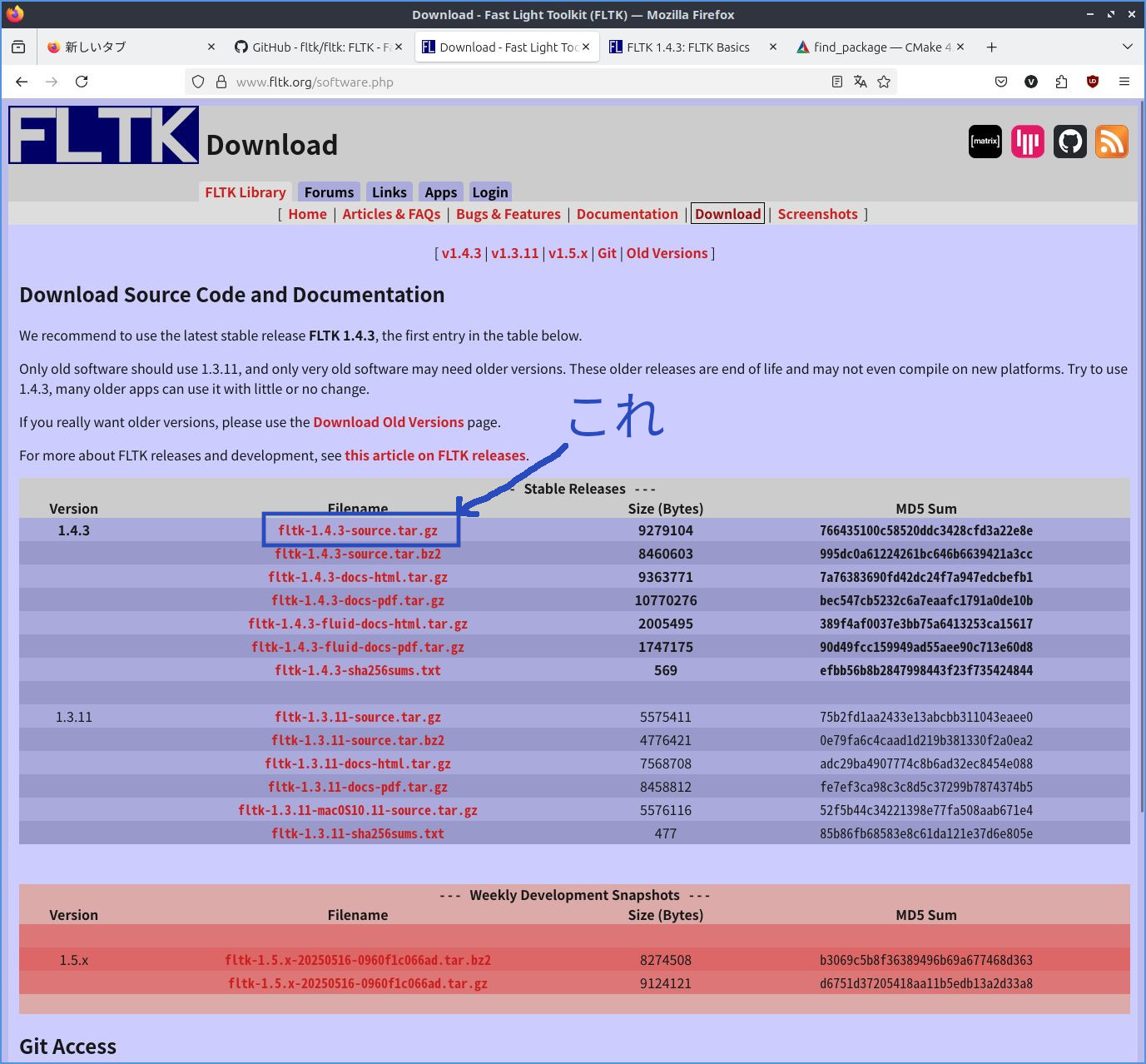Click the Documentation menu link
This screenshot has width=1146, height=1064.
[627, 214]
